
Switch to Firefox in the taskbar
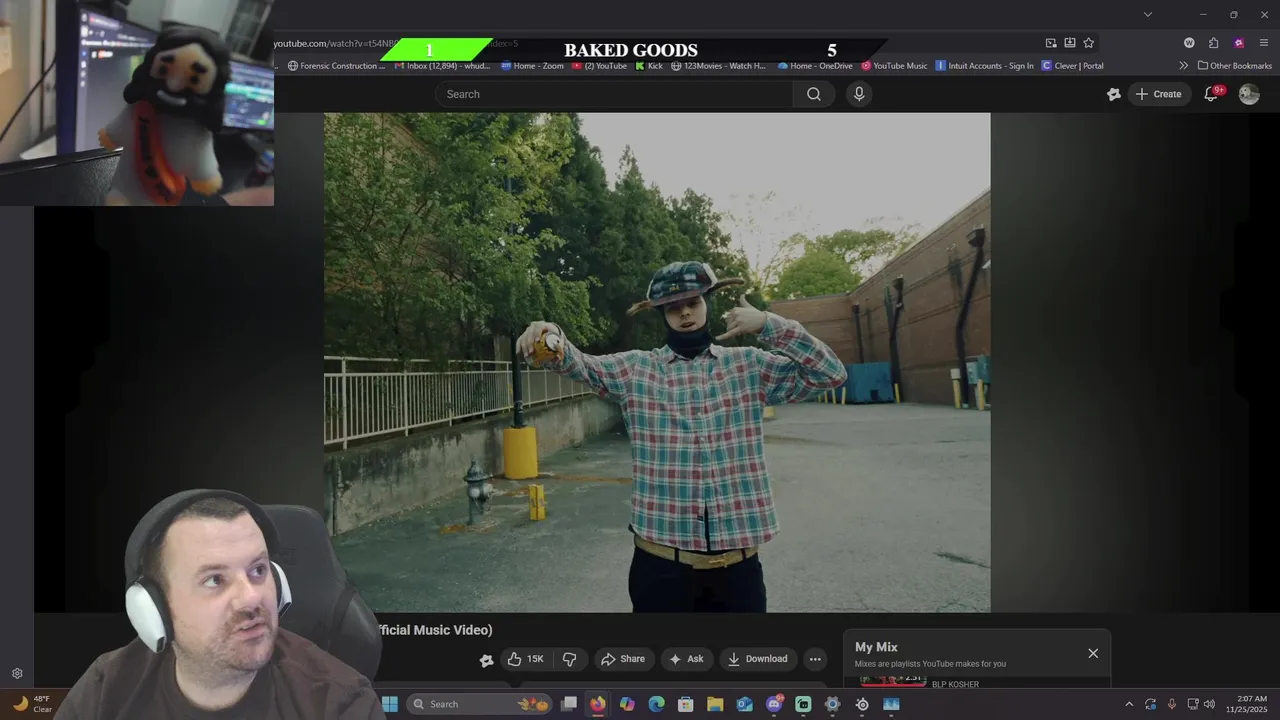point(598,704)
